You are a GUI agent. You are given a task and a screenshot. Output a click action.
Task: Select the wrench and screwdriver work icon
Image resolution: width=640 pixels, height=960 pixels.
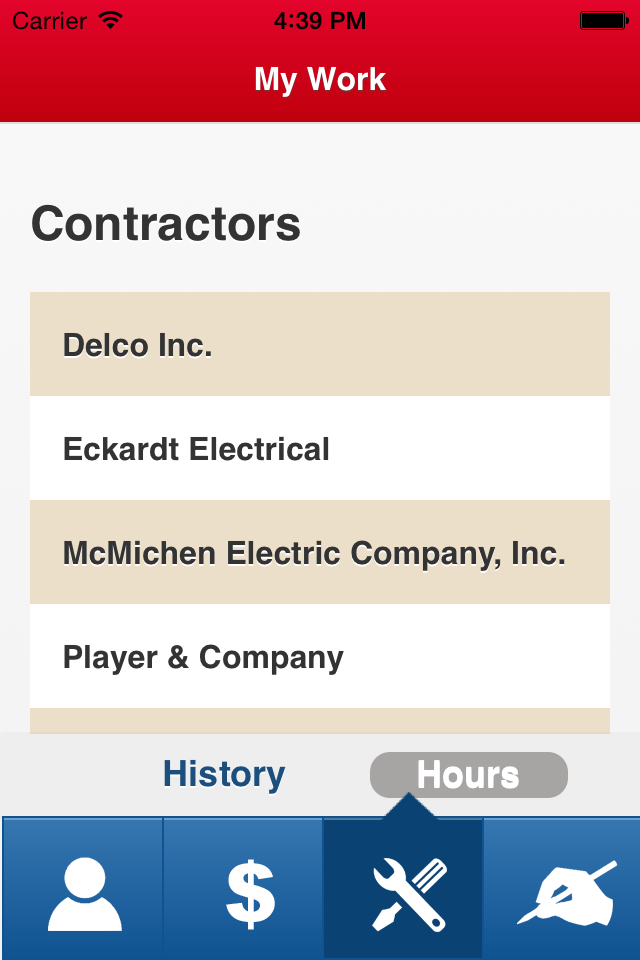[410, 894]
